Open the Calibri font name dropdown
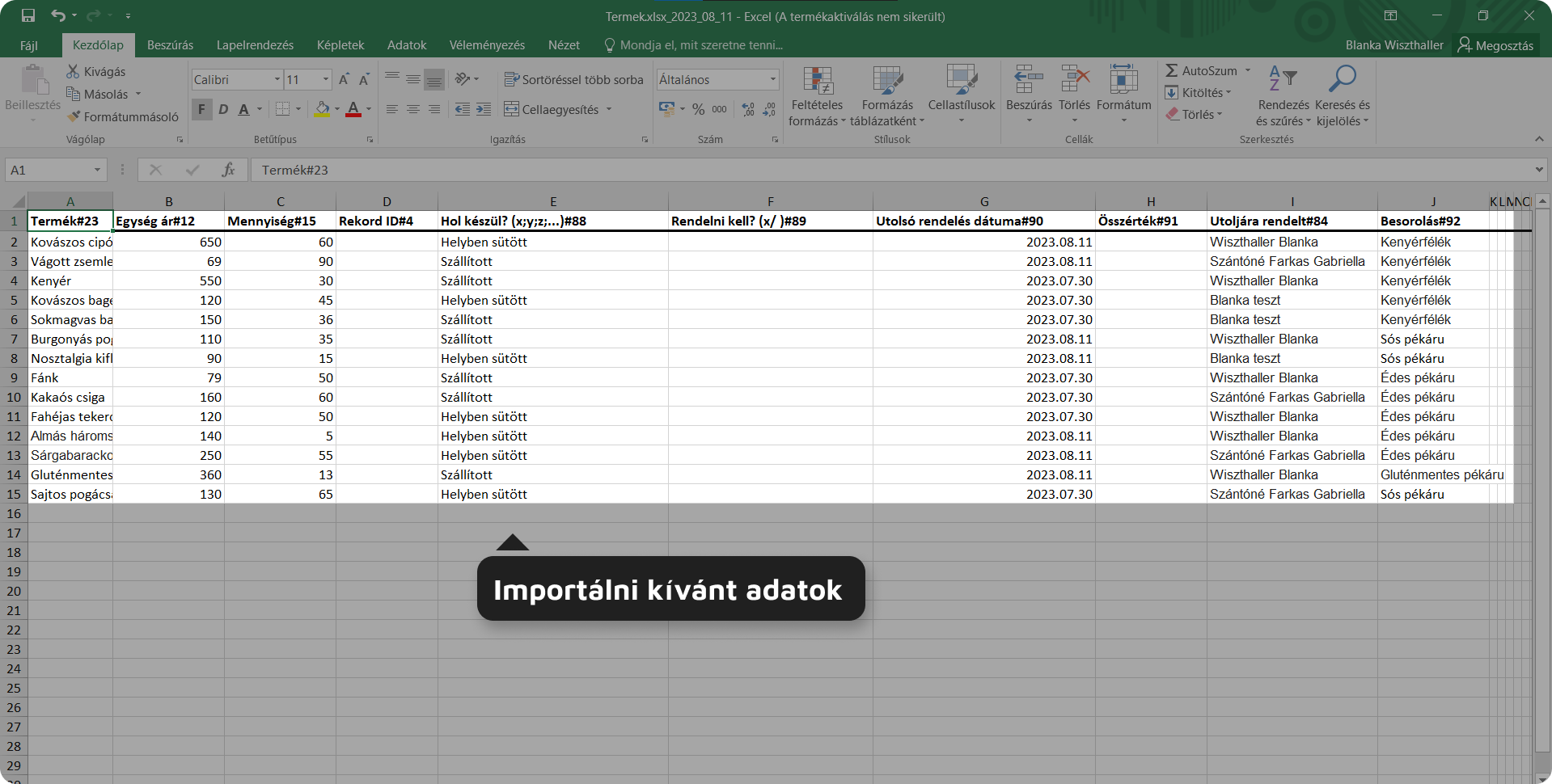 277,79
